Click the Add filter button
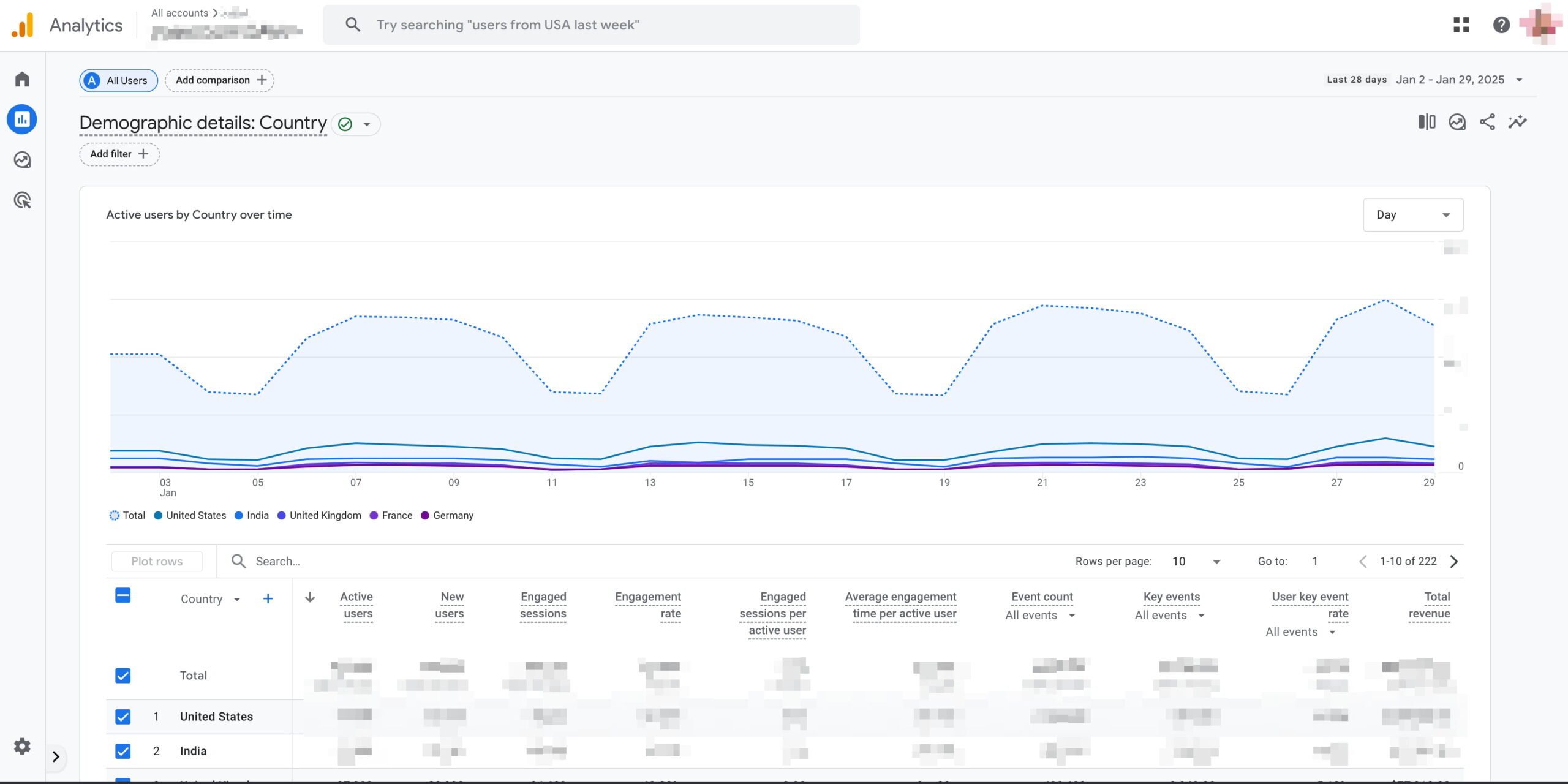The width and height of the screenshot is (1568, 784). pyautogui.click(x=117, y=154)
